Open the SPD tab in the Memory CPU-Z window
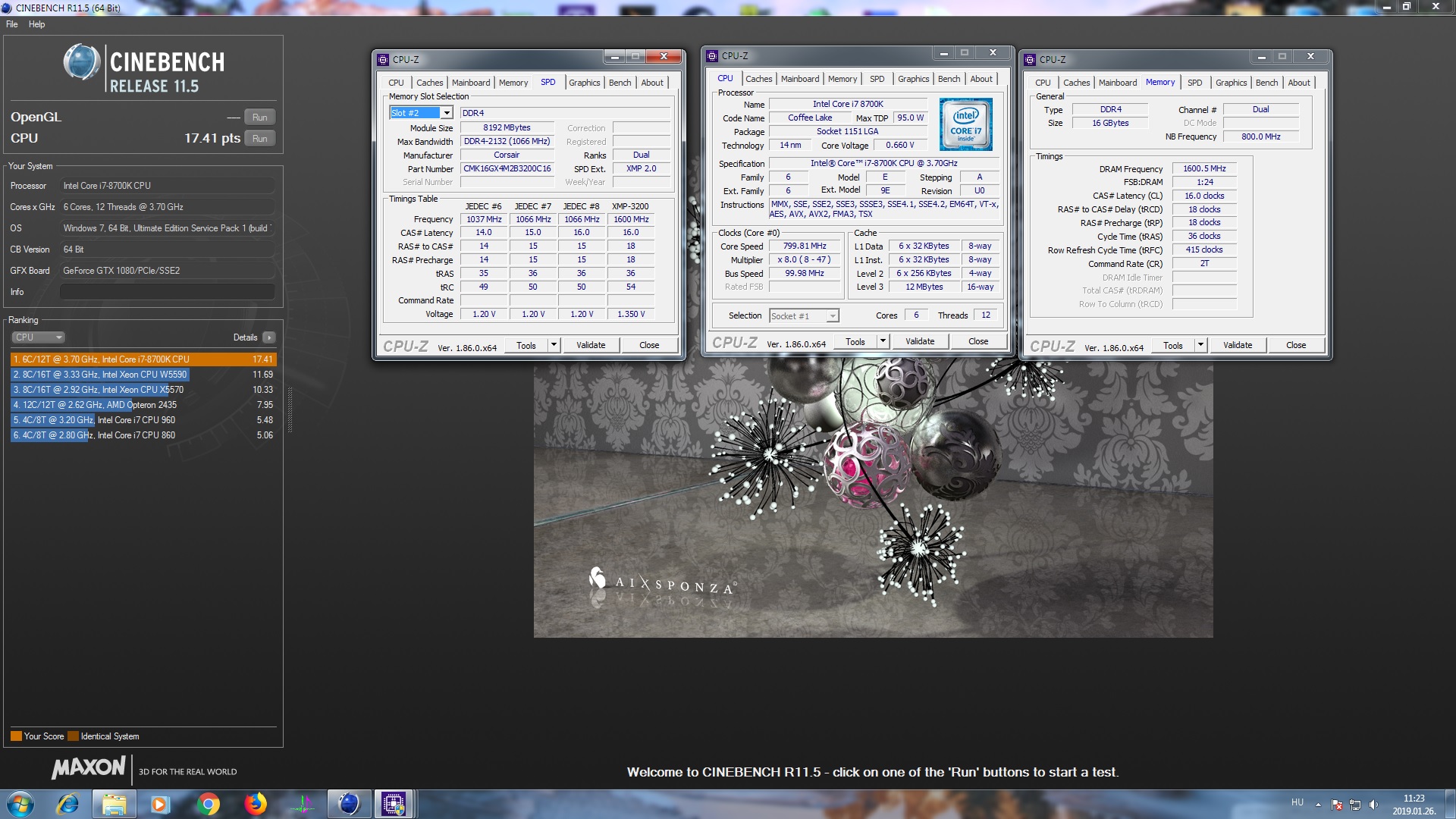 [1194, 83]
